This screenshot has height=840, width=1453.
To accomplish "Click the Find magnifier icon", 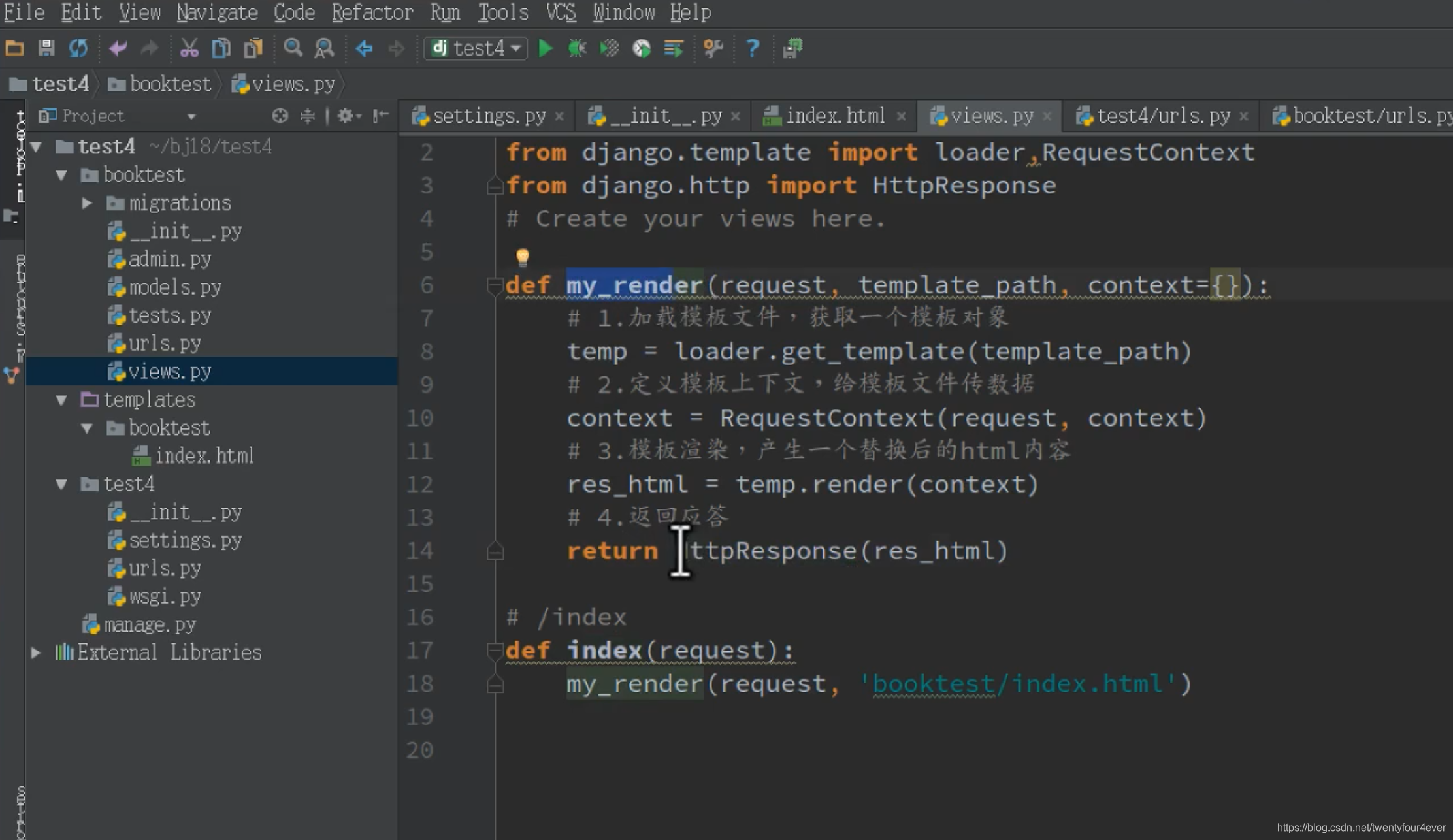I will (x=293, y=48).
